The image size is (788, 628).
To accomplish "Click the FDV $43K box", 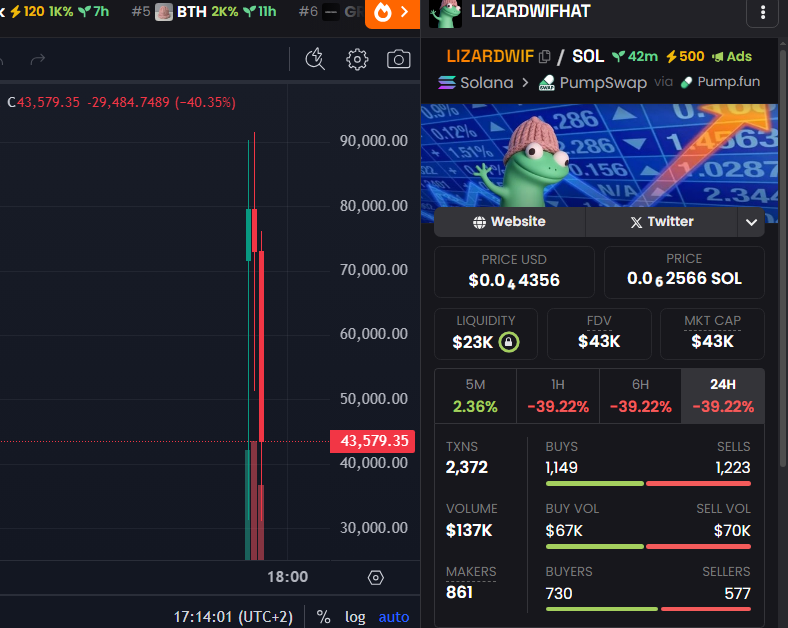I will (x=599, y=334).
